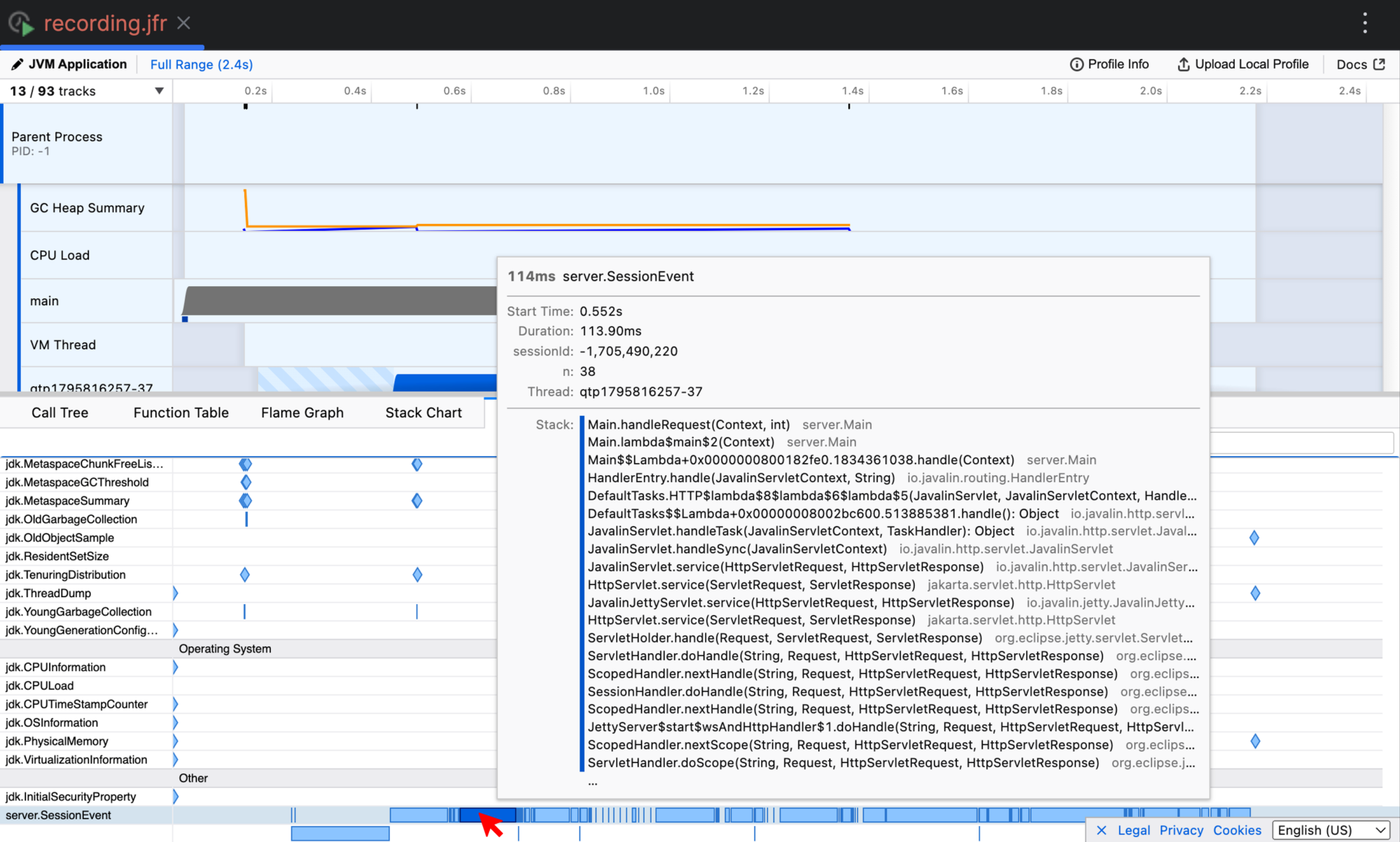Screen dimensions: 1400x842
Task: Click the Profile Info circled-i icon
Action: click(x=1076, y=64)
